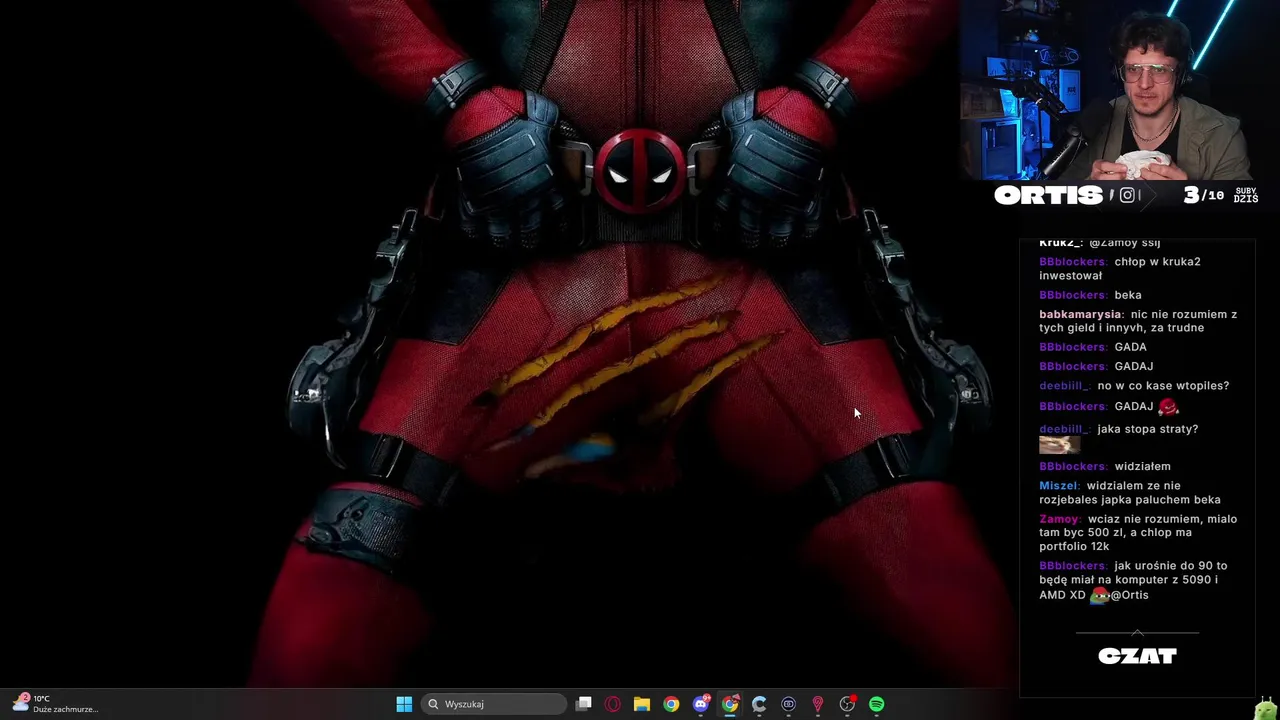
Task: Open the first Chrome taskbar icon
Action: [671, 704]
